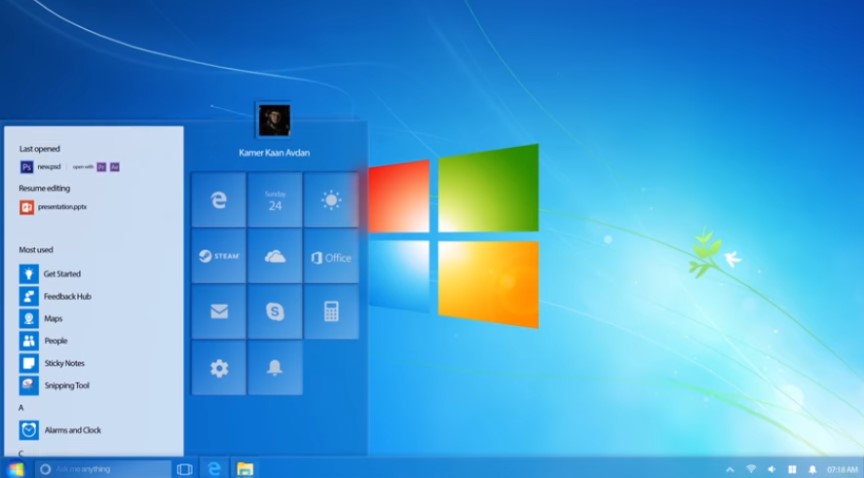864x478 pixels.
Task: Open the Microsoft Edge tile
Action: pos(218,200)
